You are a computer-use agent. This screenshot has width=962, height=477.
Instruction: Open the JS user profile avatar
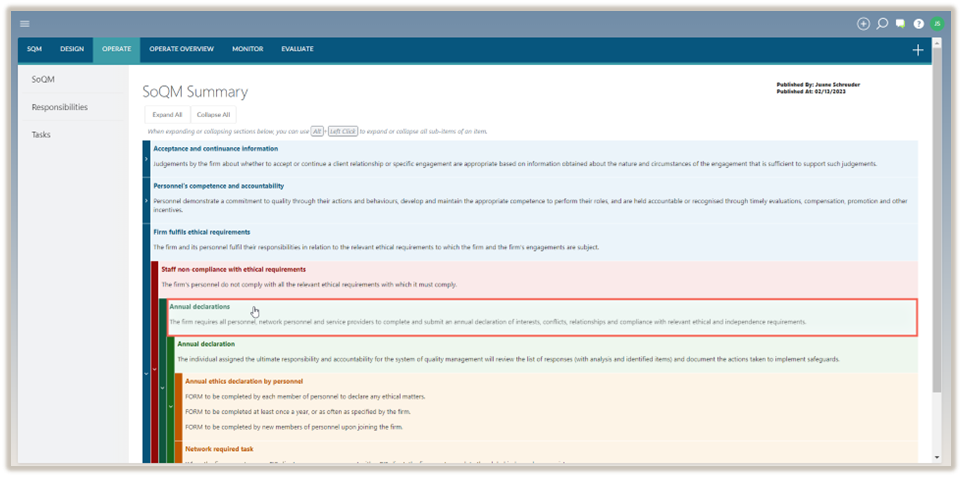pyautogui.click(x=937, y=23)
